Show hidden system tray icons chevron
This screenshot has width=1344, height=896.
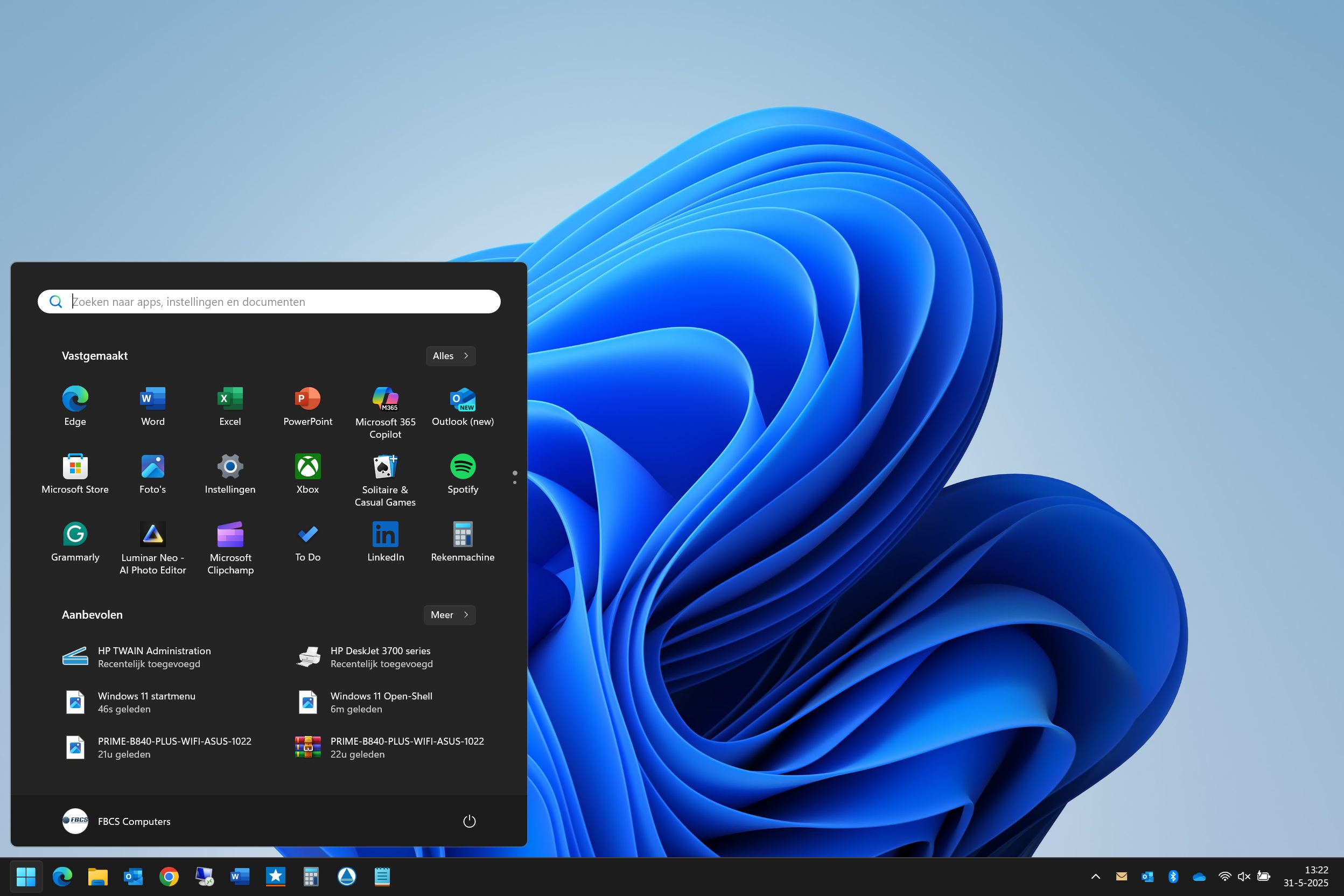tap(1095, 876)
